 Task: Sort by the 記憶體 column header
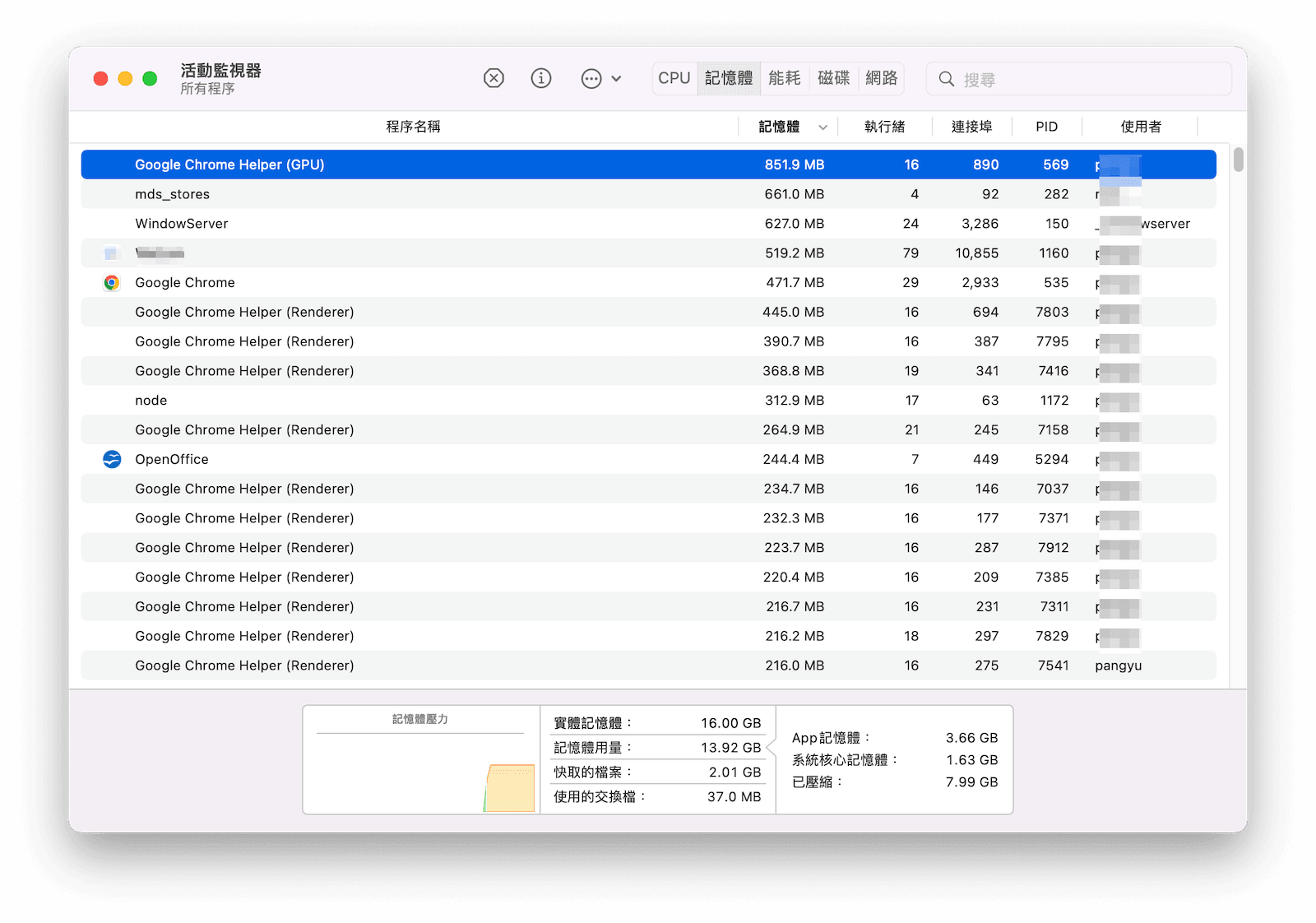coord(779,127)
